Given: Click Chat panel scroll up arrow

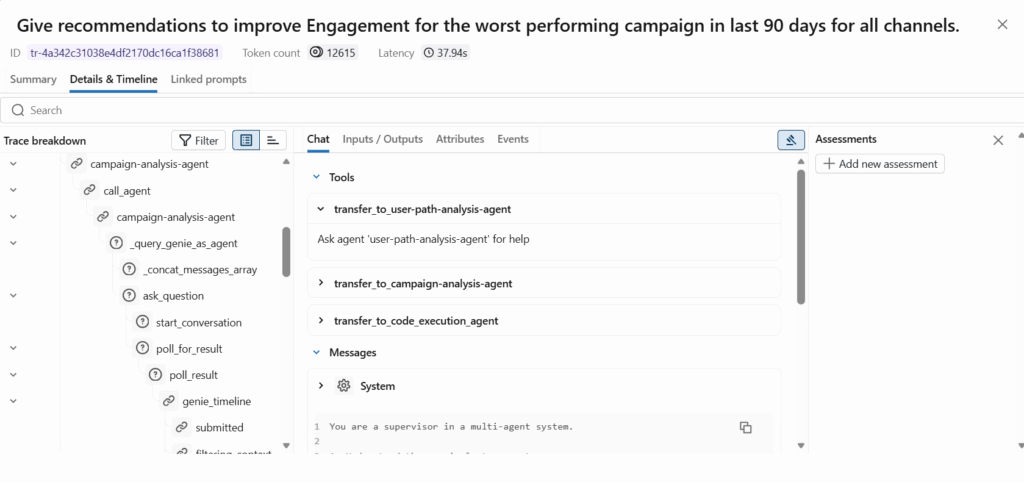Looking at the screenshot, I should 801,161.
